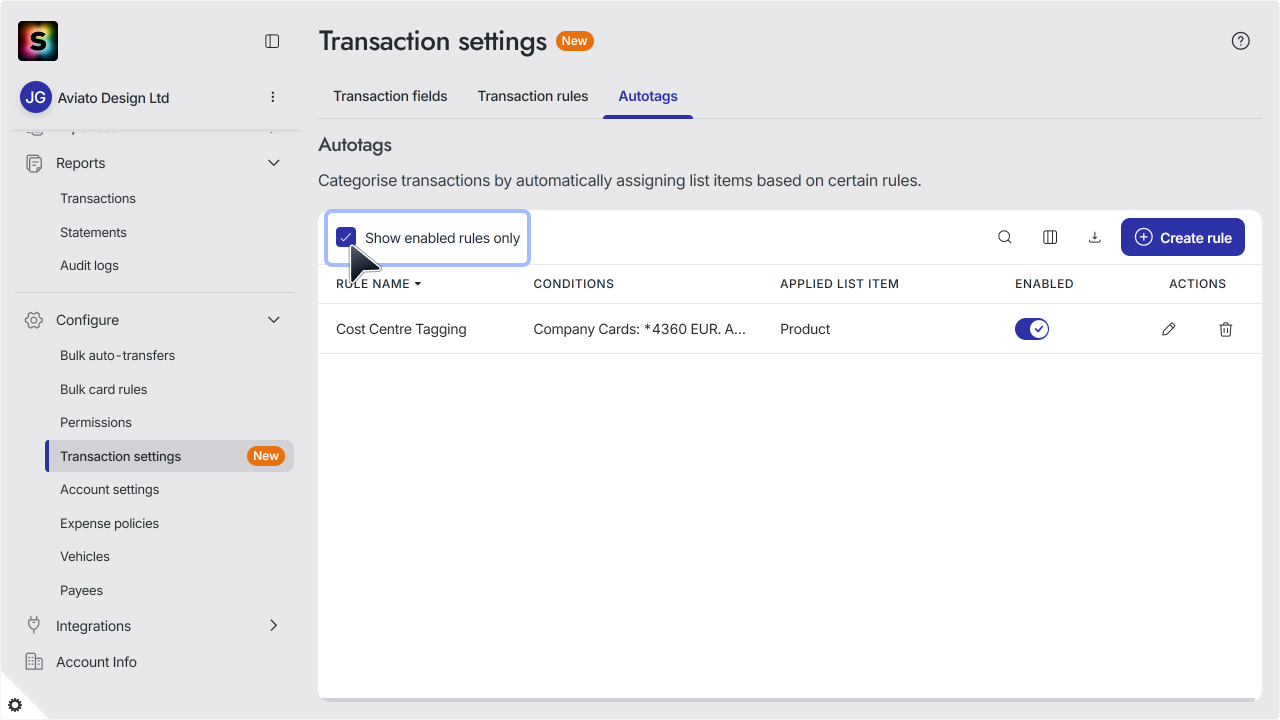Select Transaction settings sidebar item
Viewport: 1280px width, 720px height.
pos(170,456)
